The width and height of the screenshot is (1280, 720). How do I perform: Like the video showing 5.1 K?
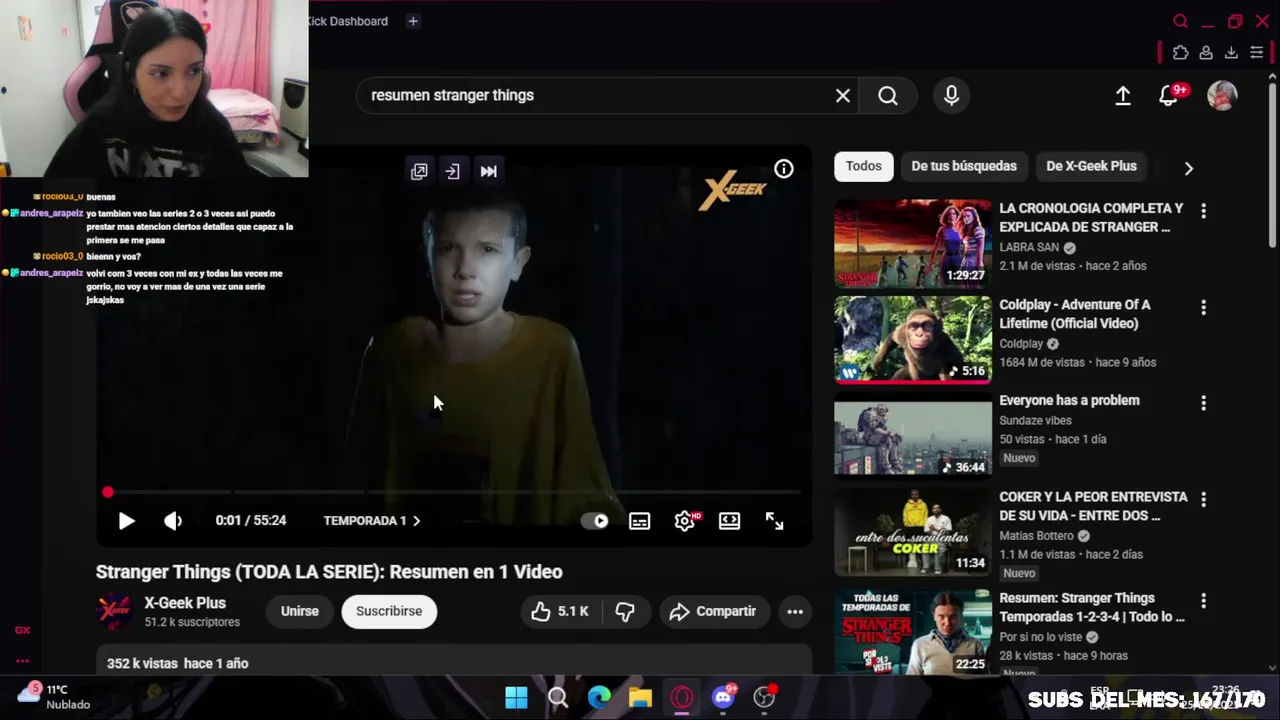click(560, 611)
